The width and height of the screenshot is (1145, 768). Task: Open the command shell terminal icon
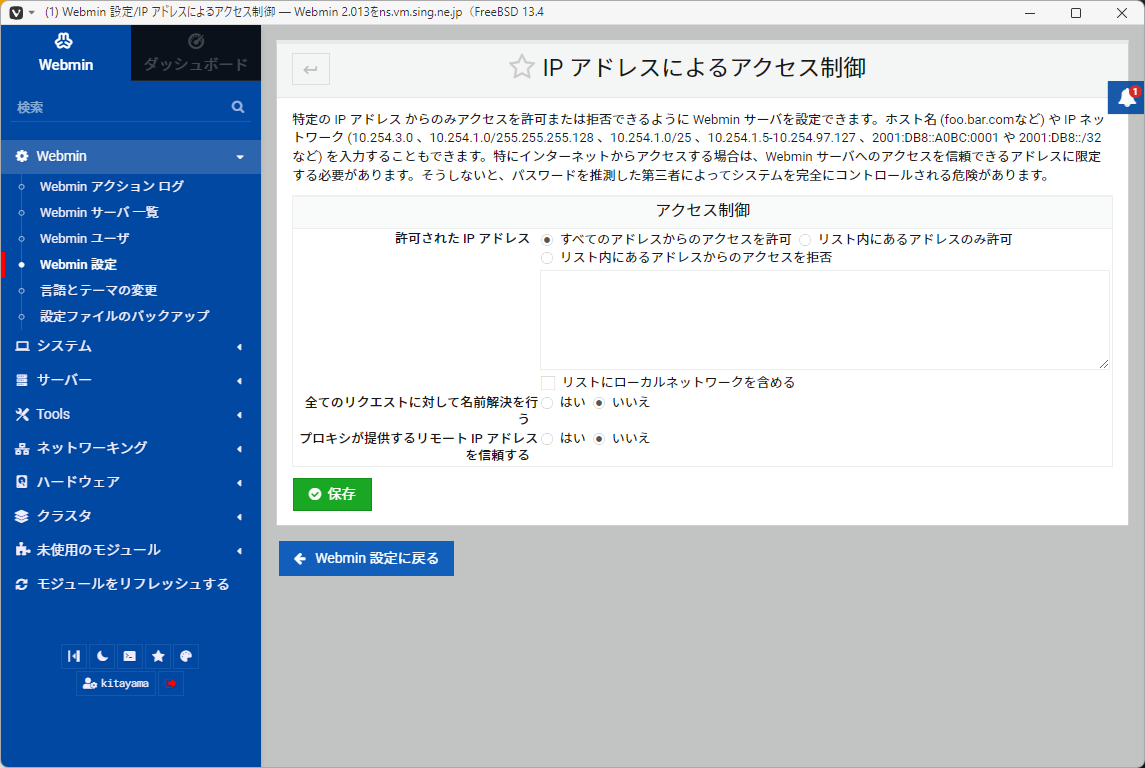click(x=130, y=656)
